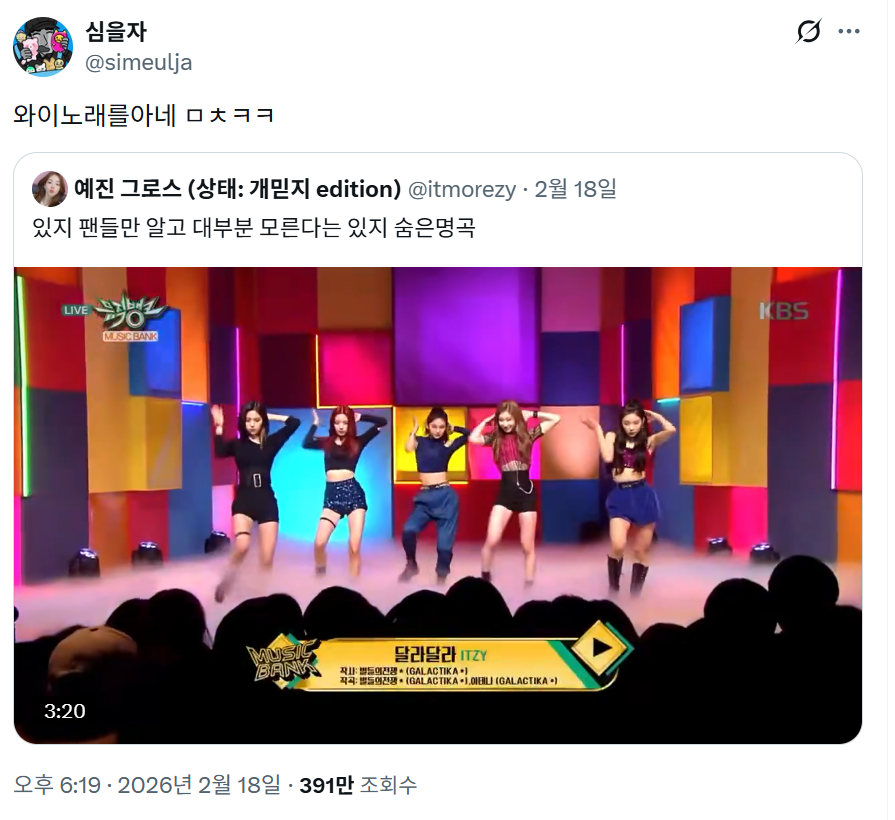Open the 예진 그로스 quoted author name
This screenshot has width=895, height=820.
[237, 189]
